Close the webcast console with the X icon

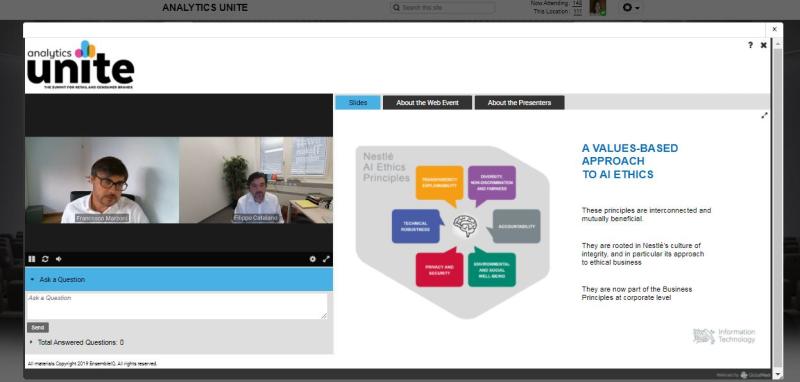pyautogui.click(x=763, y=45)
